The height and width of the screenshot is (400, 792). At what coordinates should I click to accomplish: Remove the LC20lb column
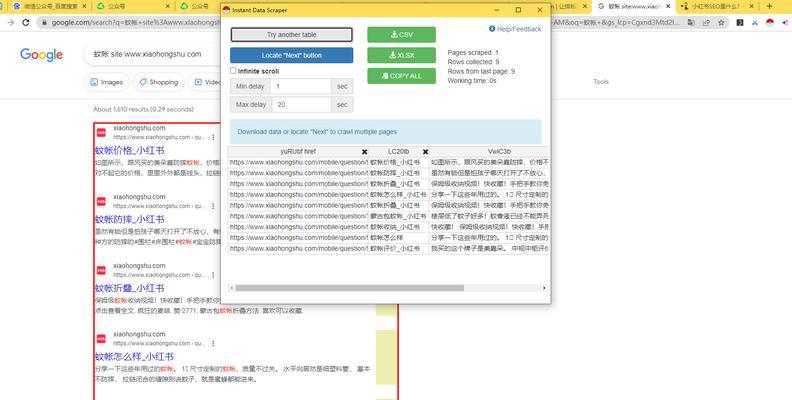(425, 152)
